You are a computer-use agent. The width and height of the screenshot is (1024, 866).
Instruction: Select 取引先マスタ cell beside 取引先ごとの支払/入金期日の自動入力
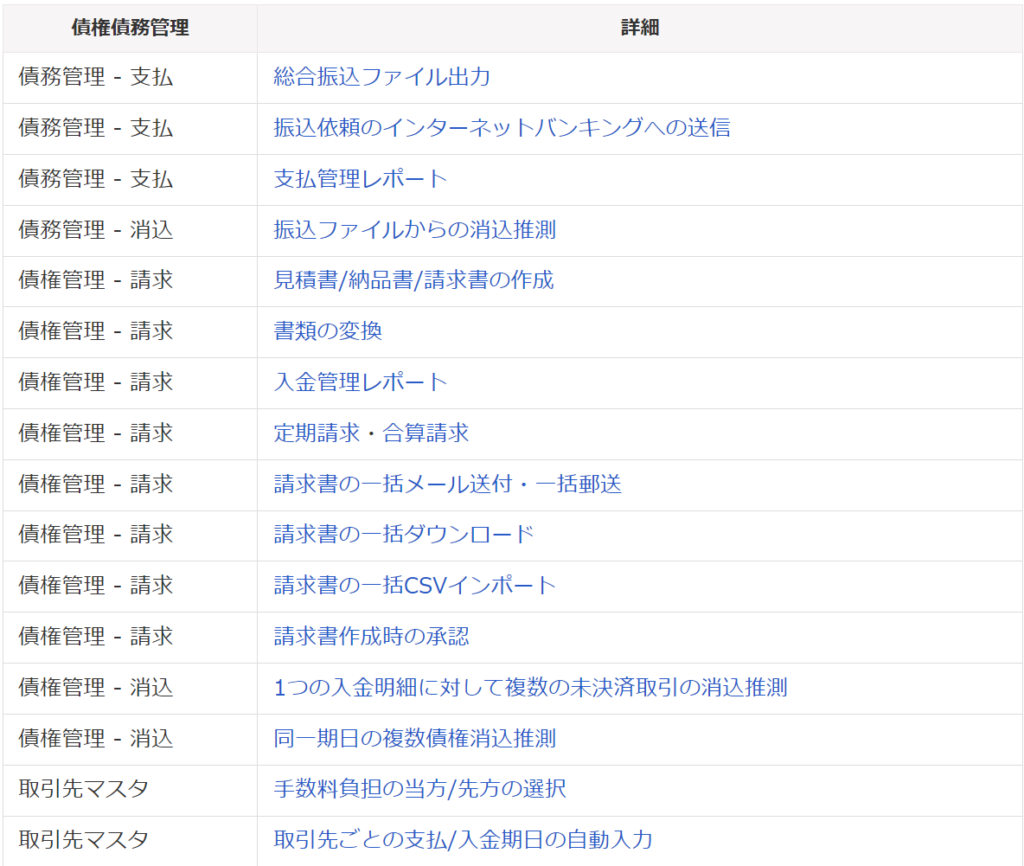click(x=130, y=839)
